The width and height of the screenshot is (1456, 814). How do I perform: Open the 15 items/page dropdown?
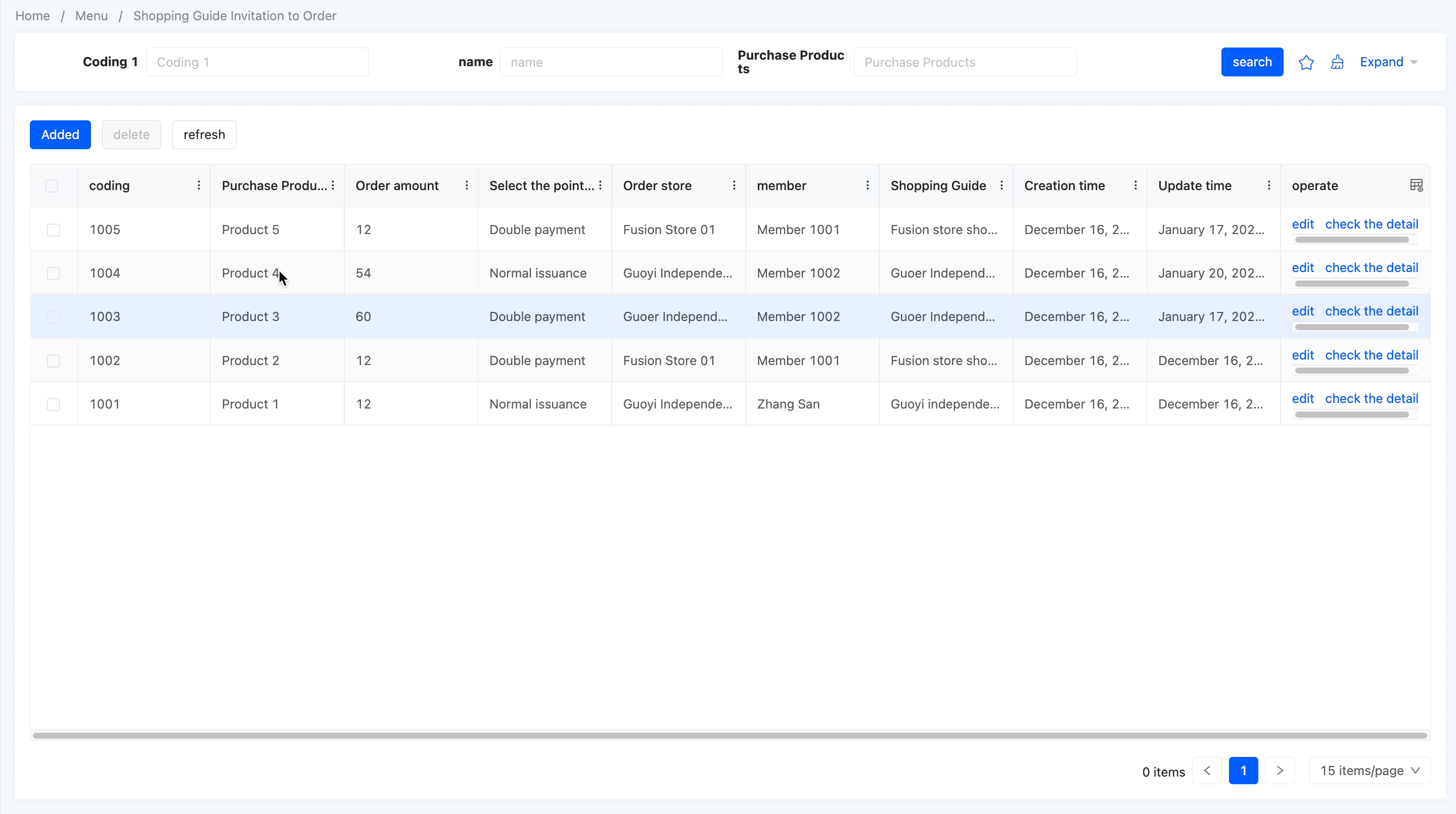point(1369,771)
